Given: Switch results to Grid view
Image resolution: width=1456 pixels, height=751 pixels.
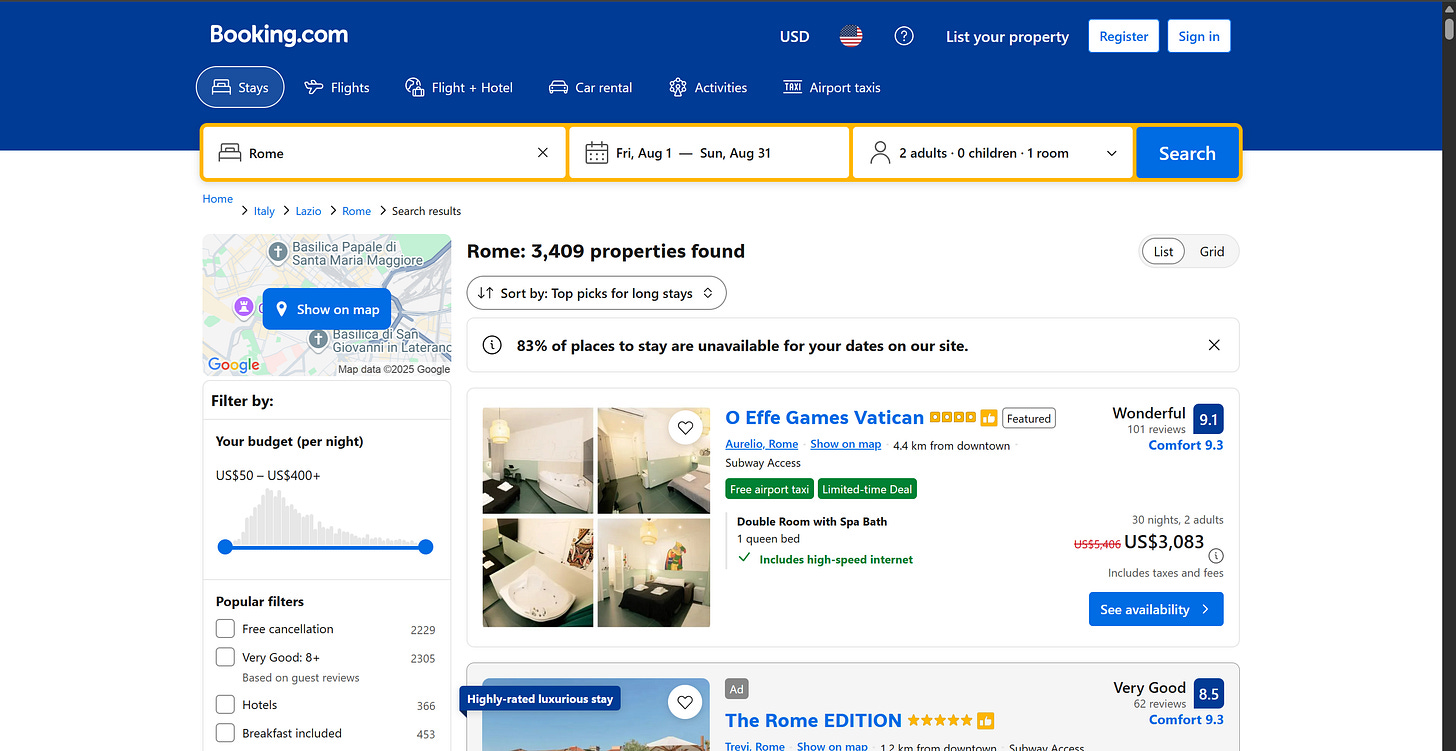Looking at the screenshot, I should tap(1212, 251).
